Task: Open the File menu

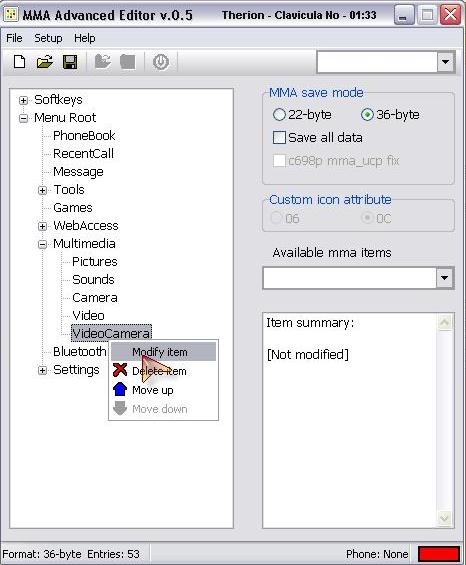Action: (14, 38)
